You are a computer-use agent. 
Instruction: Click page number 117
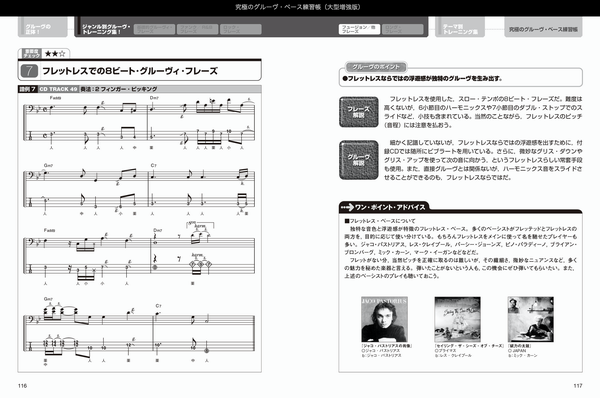(578, 386)
